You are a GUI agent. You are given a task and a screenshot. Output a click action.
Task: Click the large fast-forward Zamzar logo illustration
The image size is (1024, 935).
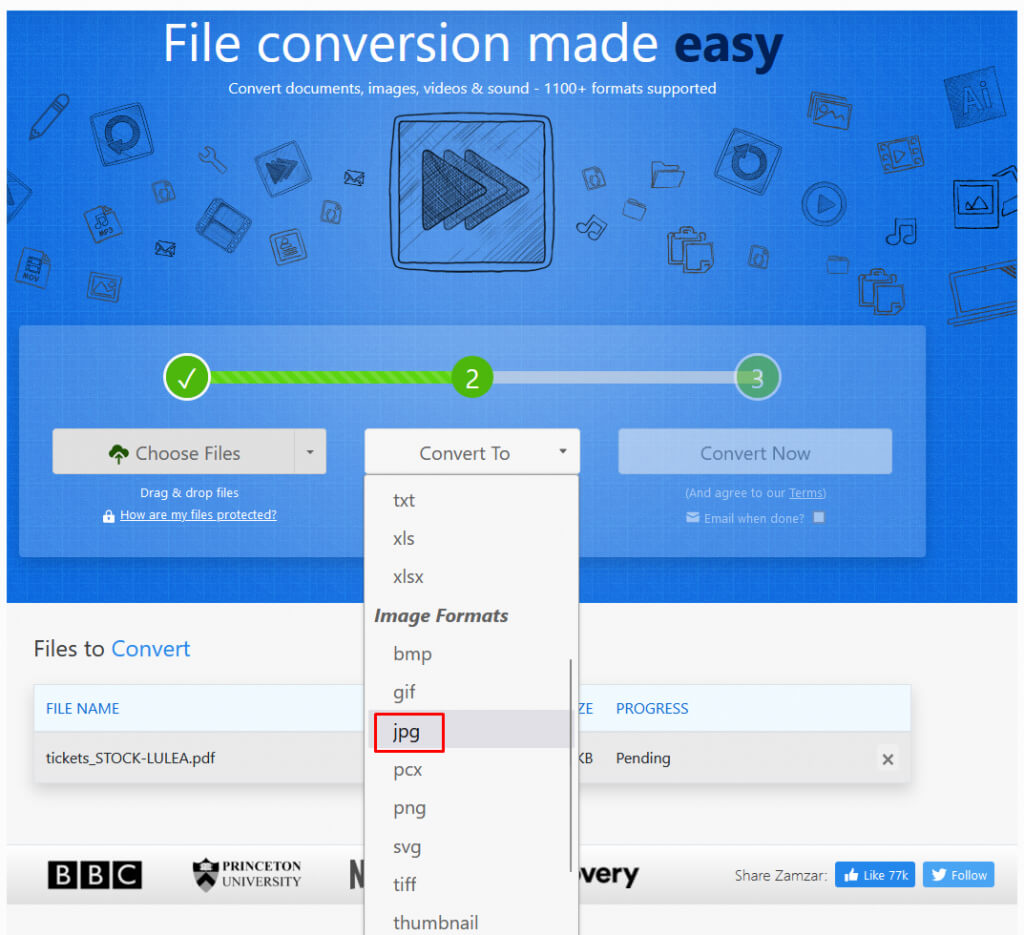[472, 192]
